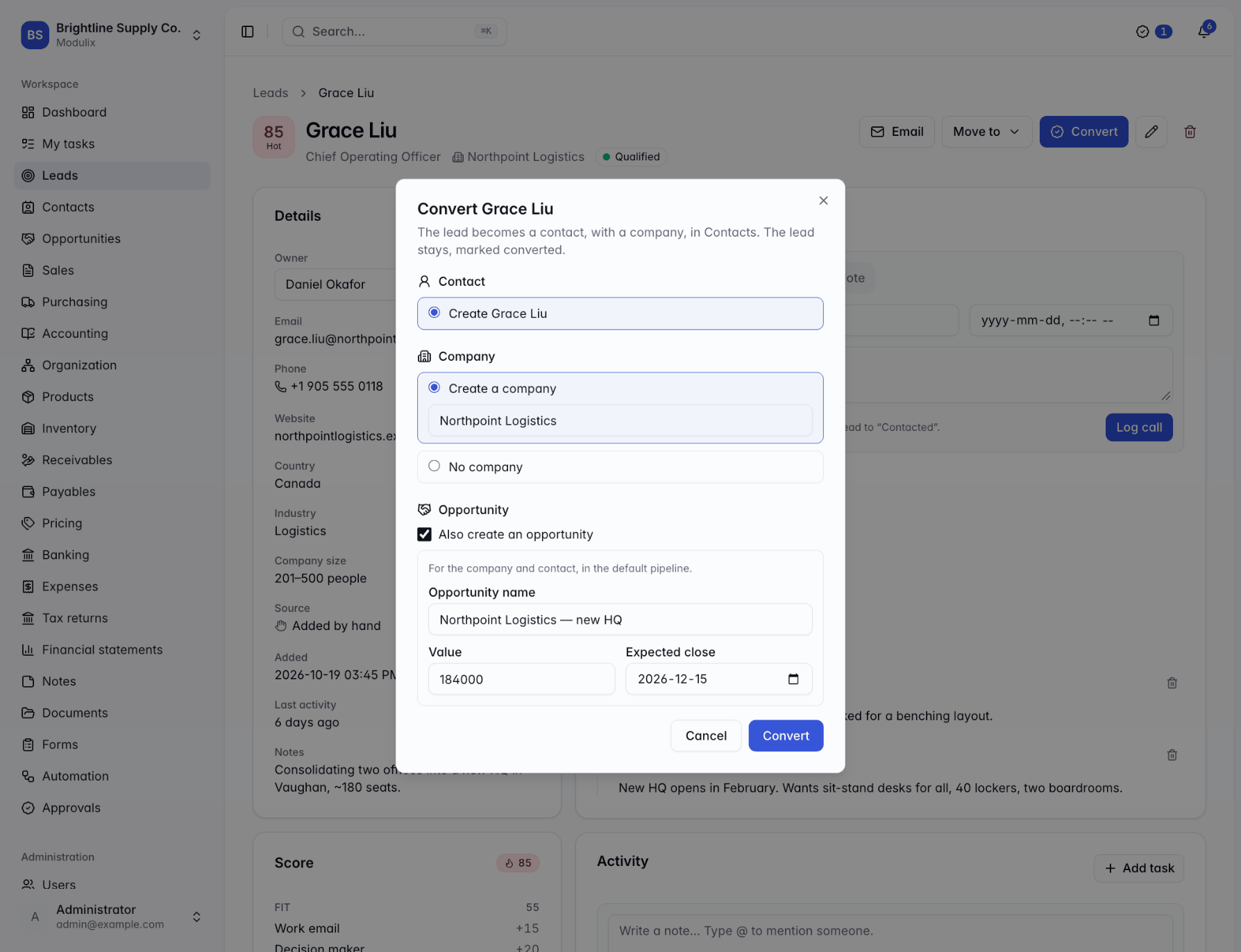The image size is (1241, 952).
Task: Uncheck Also create an opportunity
Action: [424, 534]
